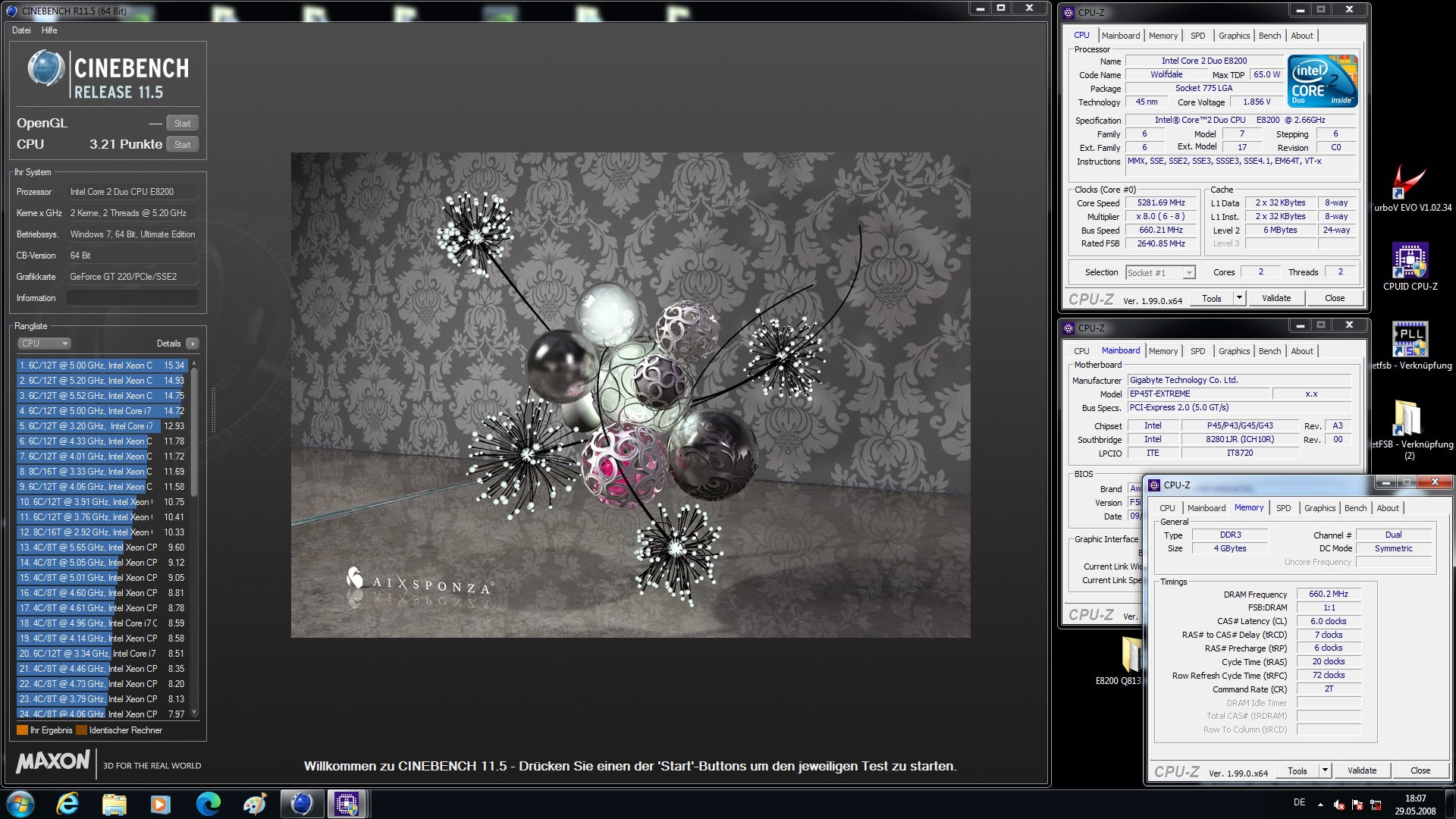This screenshot has width=1456, height=819.
Task: Click Cinebench logo sphere
Action: [x=46, y=69]
